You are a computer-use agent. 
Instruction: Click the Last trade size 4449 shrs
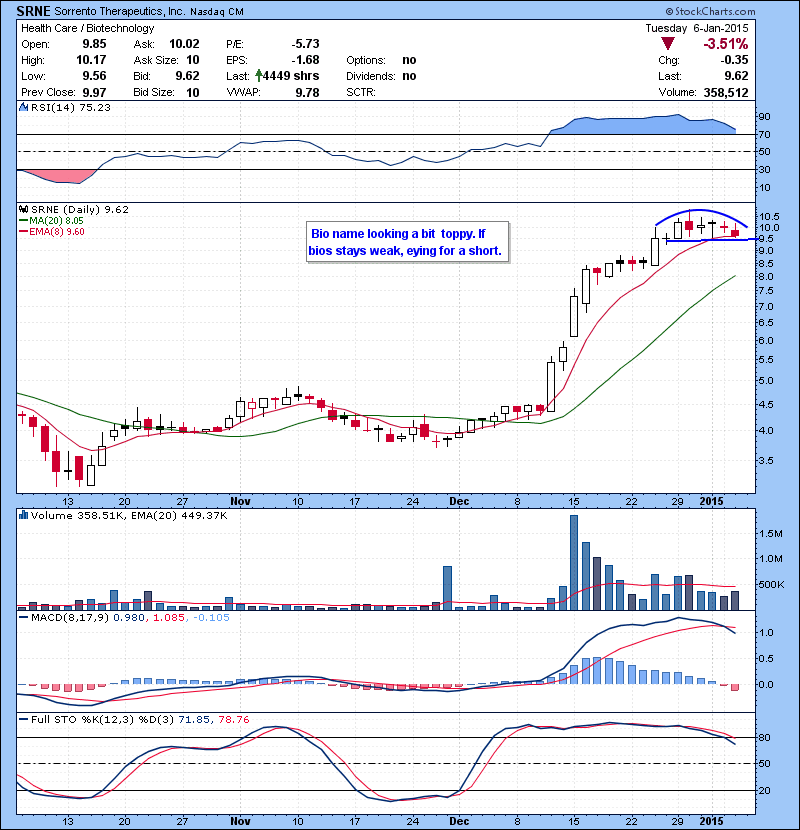click(291, 76)
